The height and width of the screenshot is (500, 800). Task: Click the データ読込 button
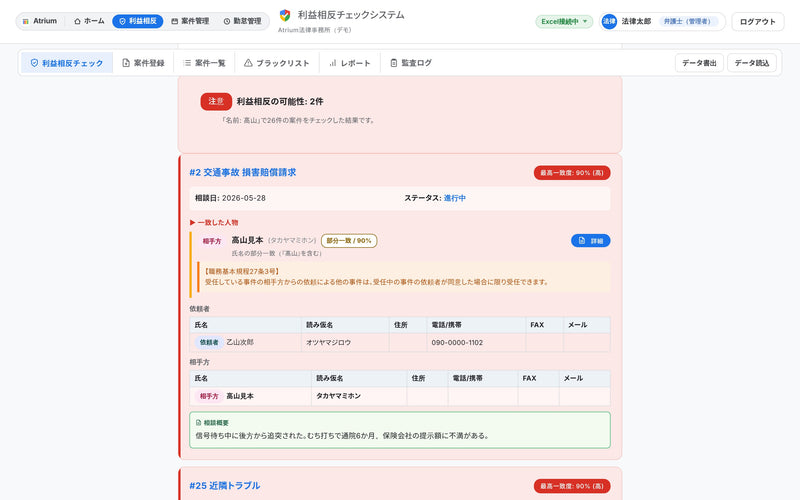(752, 63)
